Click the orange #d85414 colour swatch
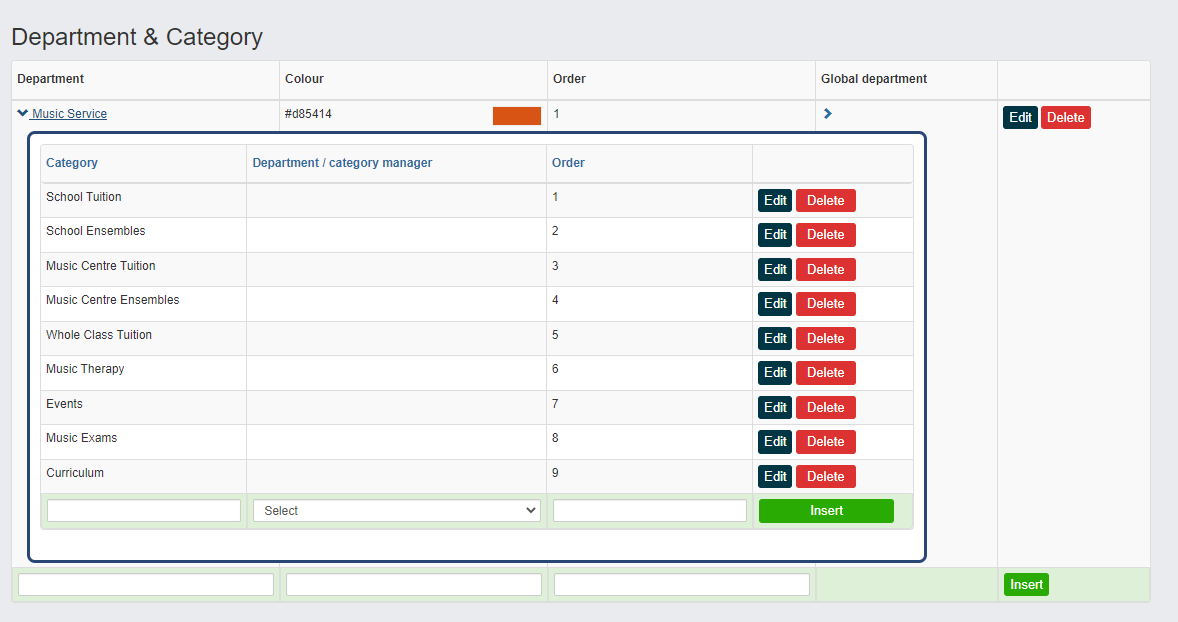Screen dimensions: 1178x622 coord(517,116)
